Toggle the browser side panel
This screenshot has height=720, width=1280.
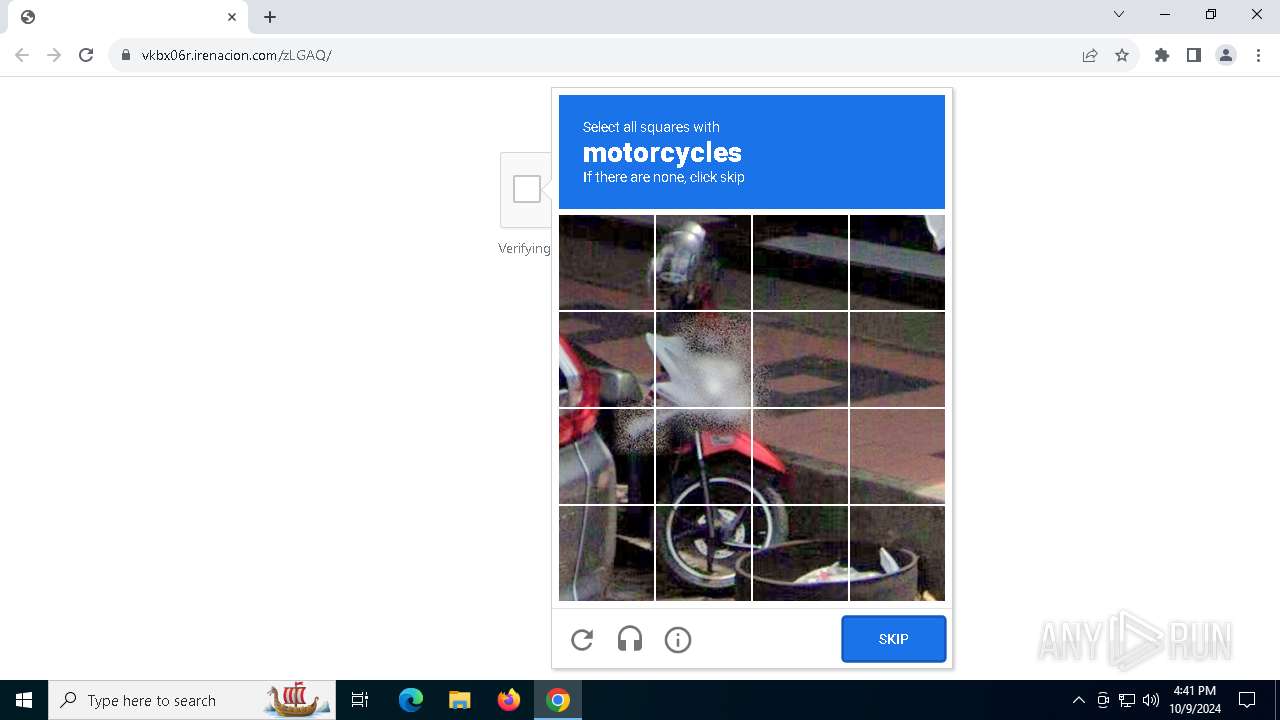tap(1194, 55)
